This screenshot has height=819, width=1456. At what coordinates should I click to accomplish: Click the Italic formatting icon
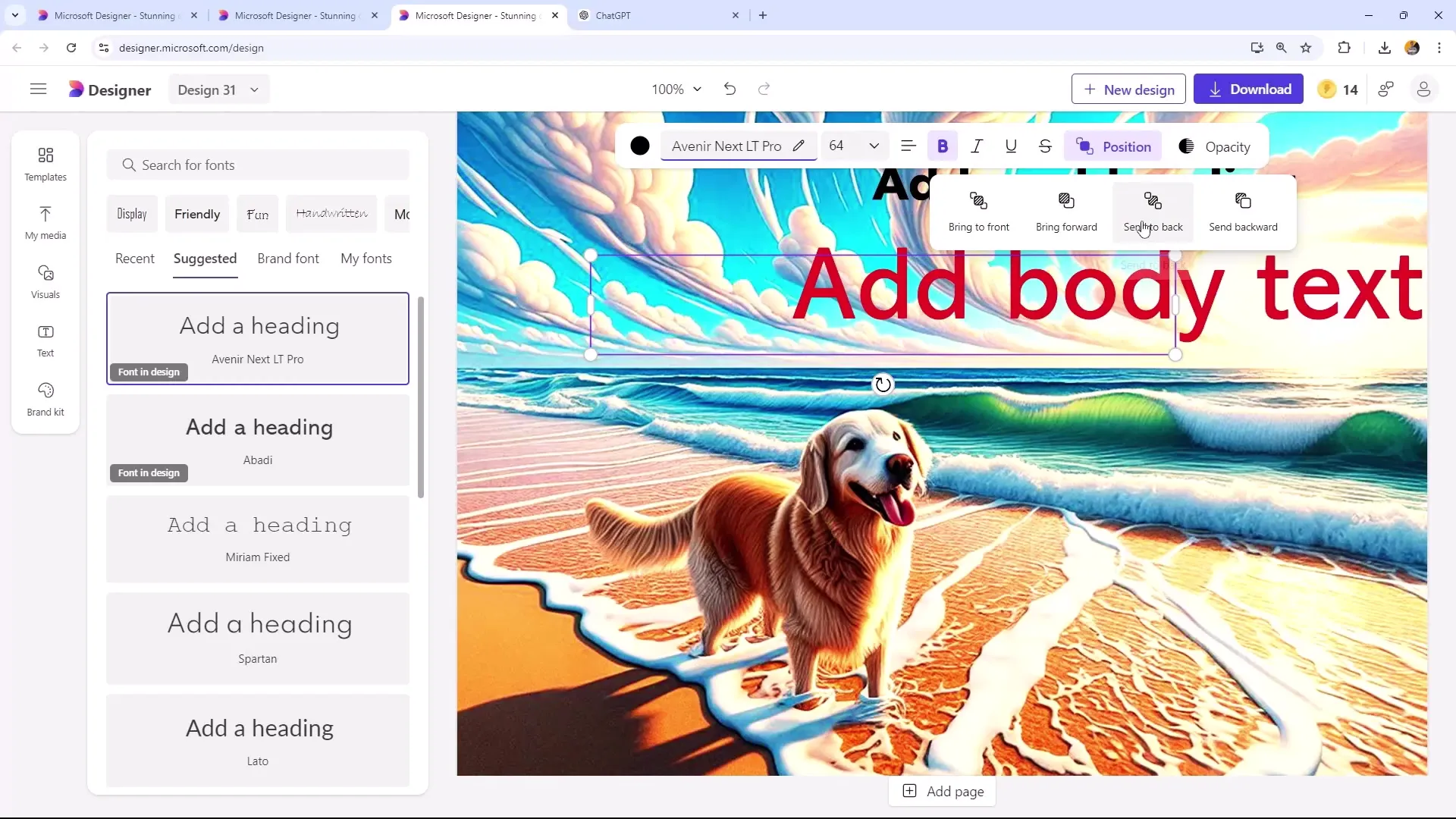(977, 147)
